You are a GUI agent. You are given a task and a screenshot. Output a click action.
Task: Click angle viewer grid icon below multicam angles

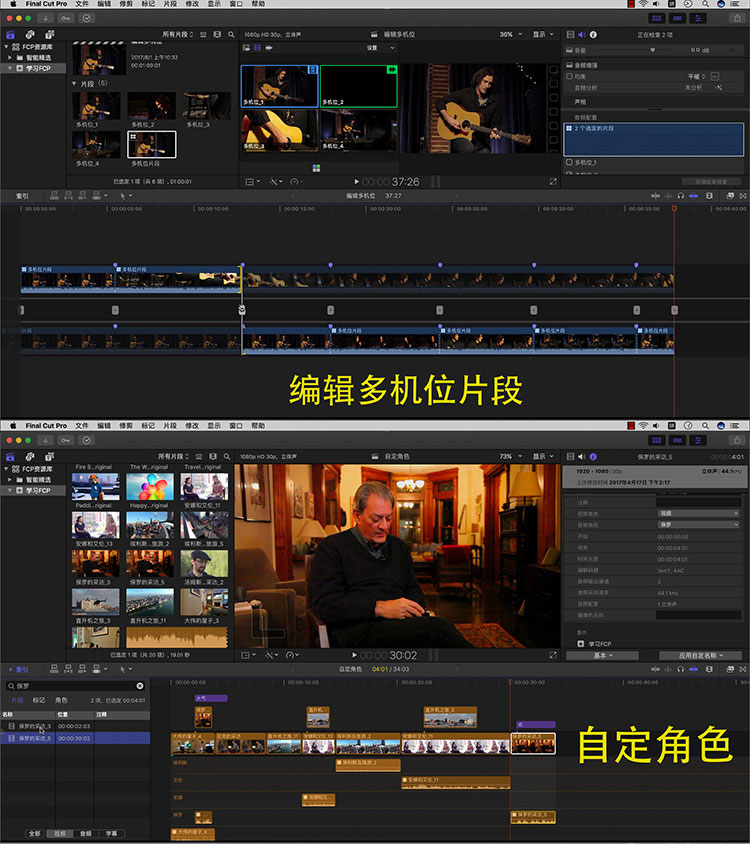(x=317, y=168)
